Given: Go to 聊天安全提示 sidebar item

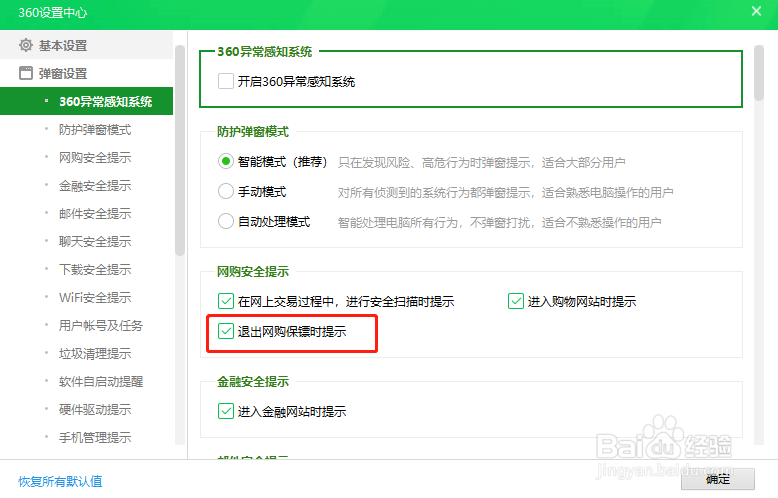Looking at the screenshot, I should click(x=95, y=242).
